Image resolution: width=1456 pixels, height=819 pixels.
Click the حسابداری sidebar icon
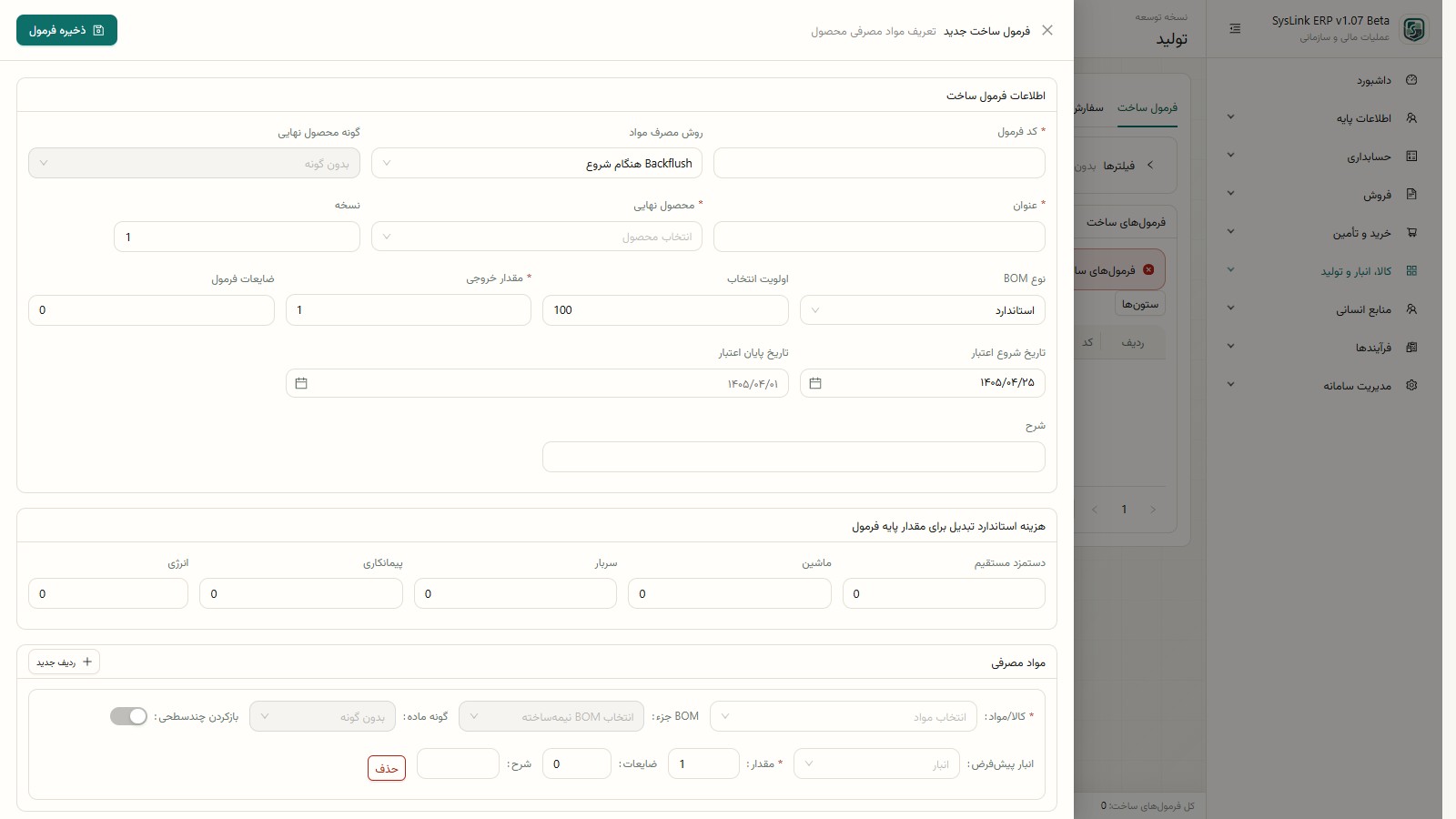click(x=1411, y=157)
